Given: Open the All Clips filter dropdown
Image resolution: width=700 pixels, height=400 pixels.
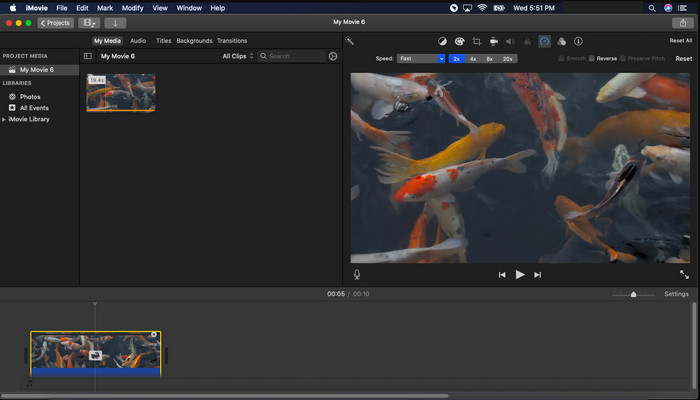Looking at the screenshot, I should pyautogui.click(x=238, y=56).
